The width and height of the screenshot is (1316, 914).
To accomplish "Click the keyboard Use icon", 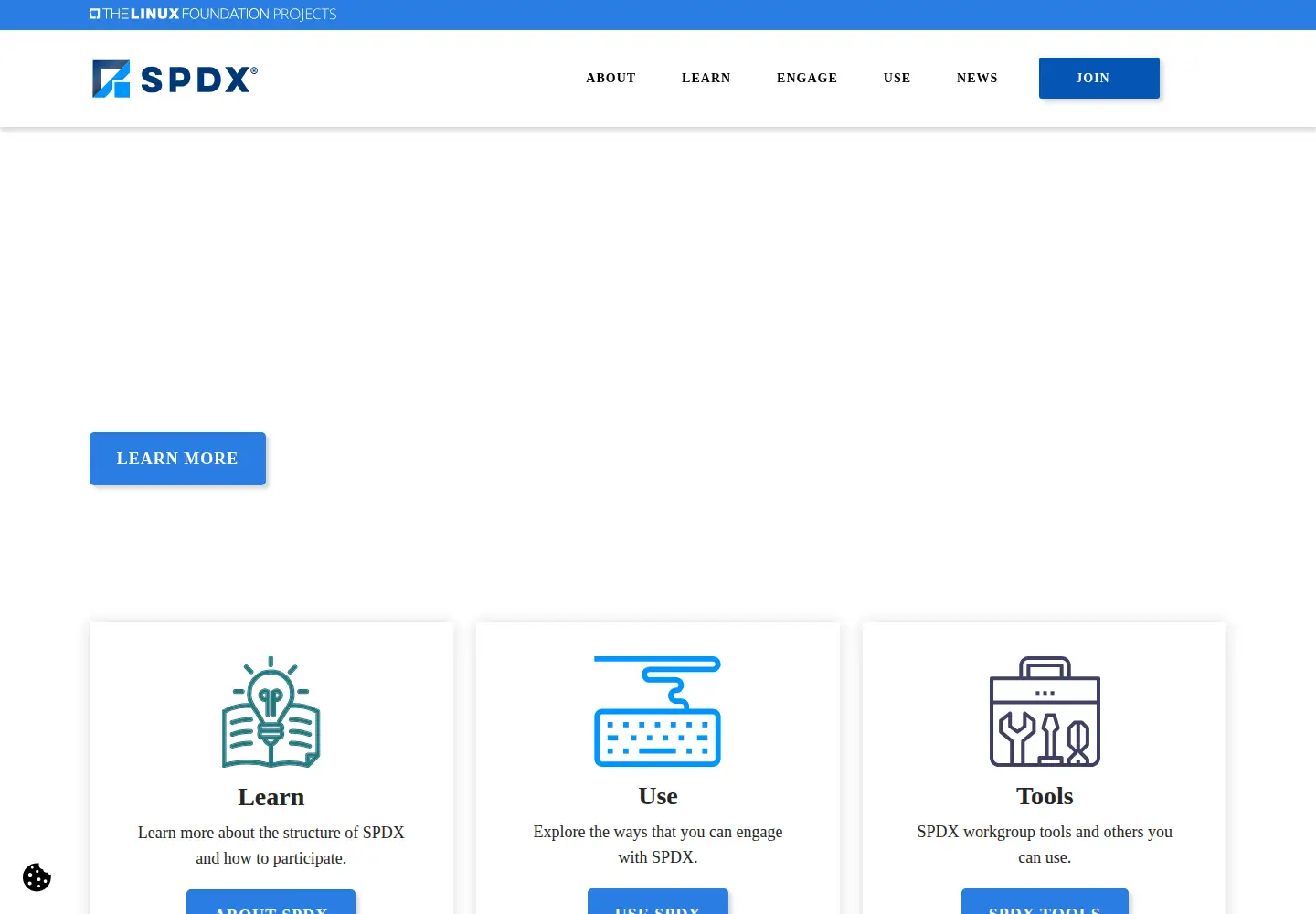I will (658, 711).
